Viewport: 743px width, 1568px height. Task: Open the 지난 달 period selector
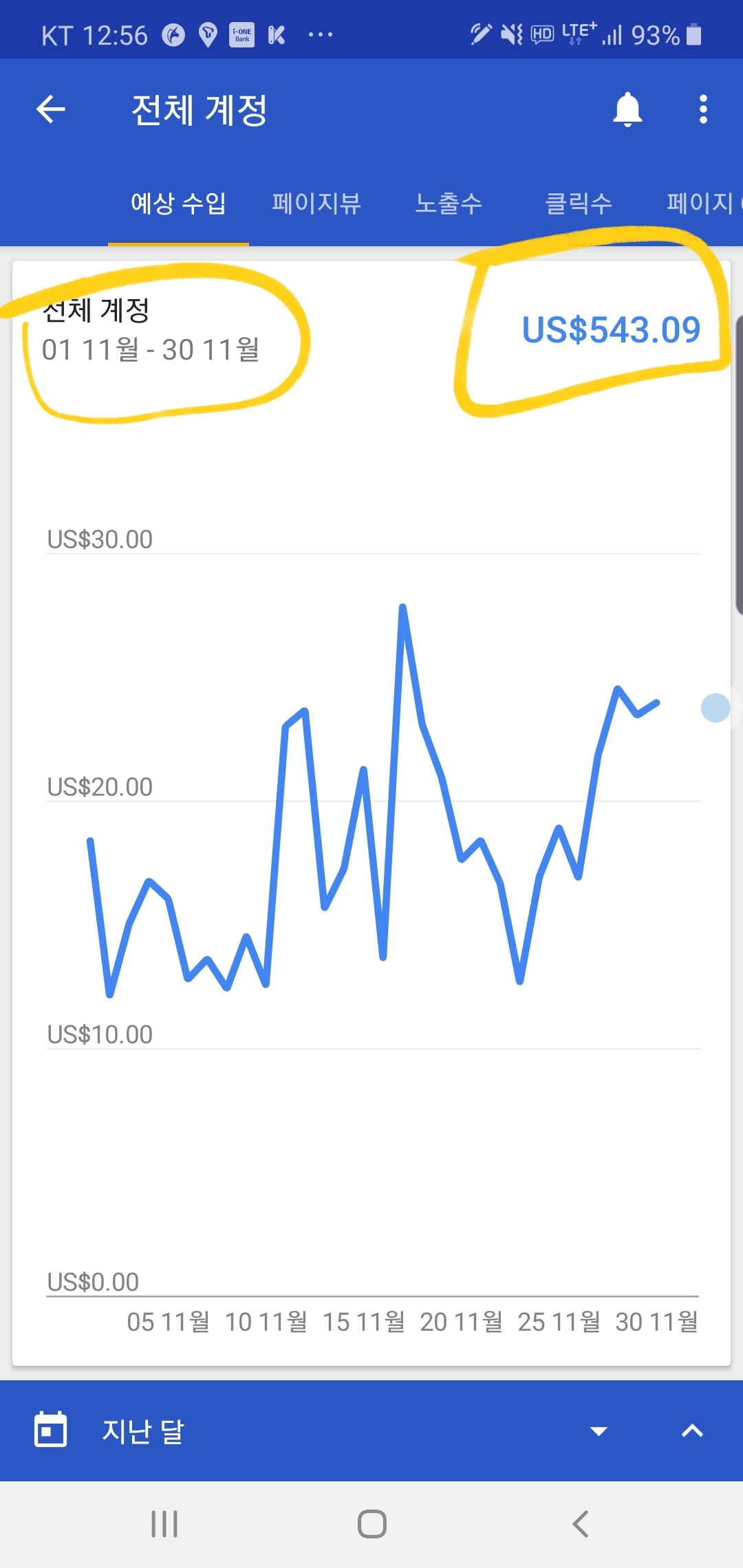coord(143,1431)
